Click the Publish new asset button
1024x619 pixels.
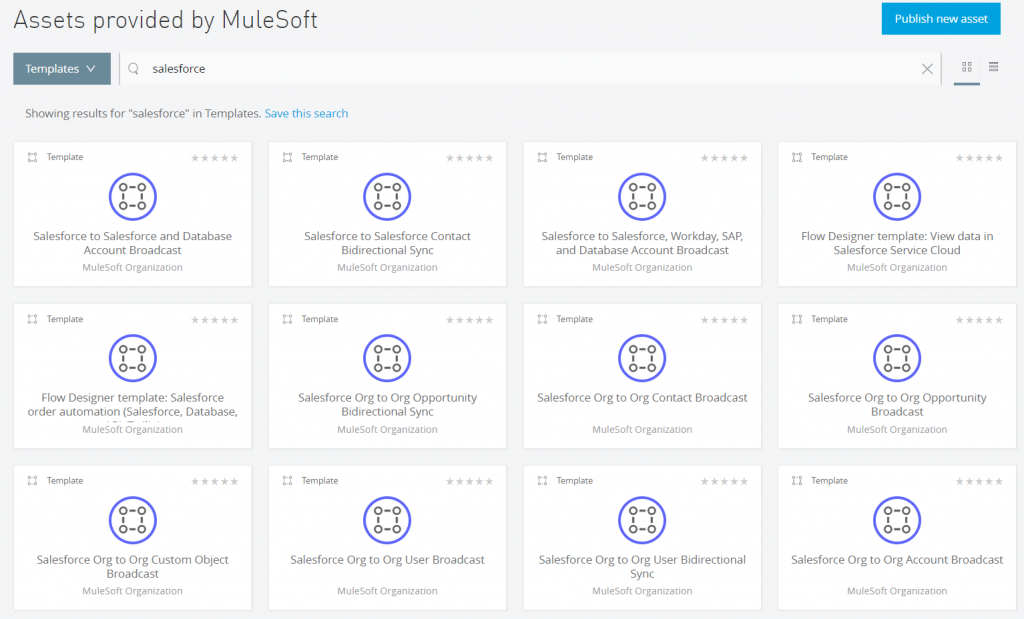point(940,19)
